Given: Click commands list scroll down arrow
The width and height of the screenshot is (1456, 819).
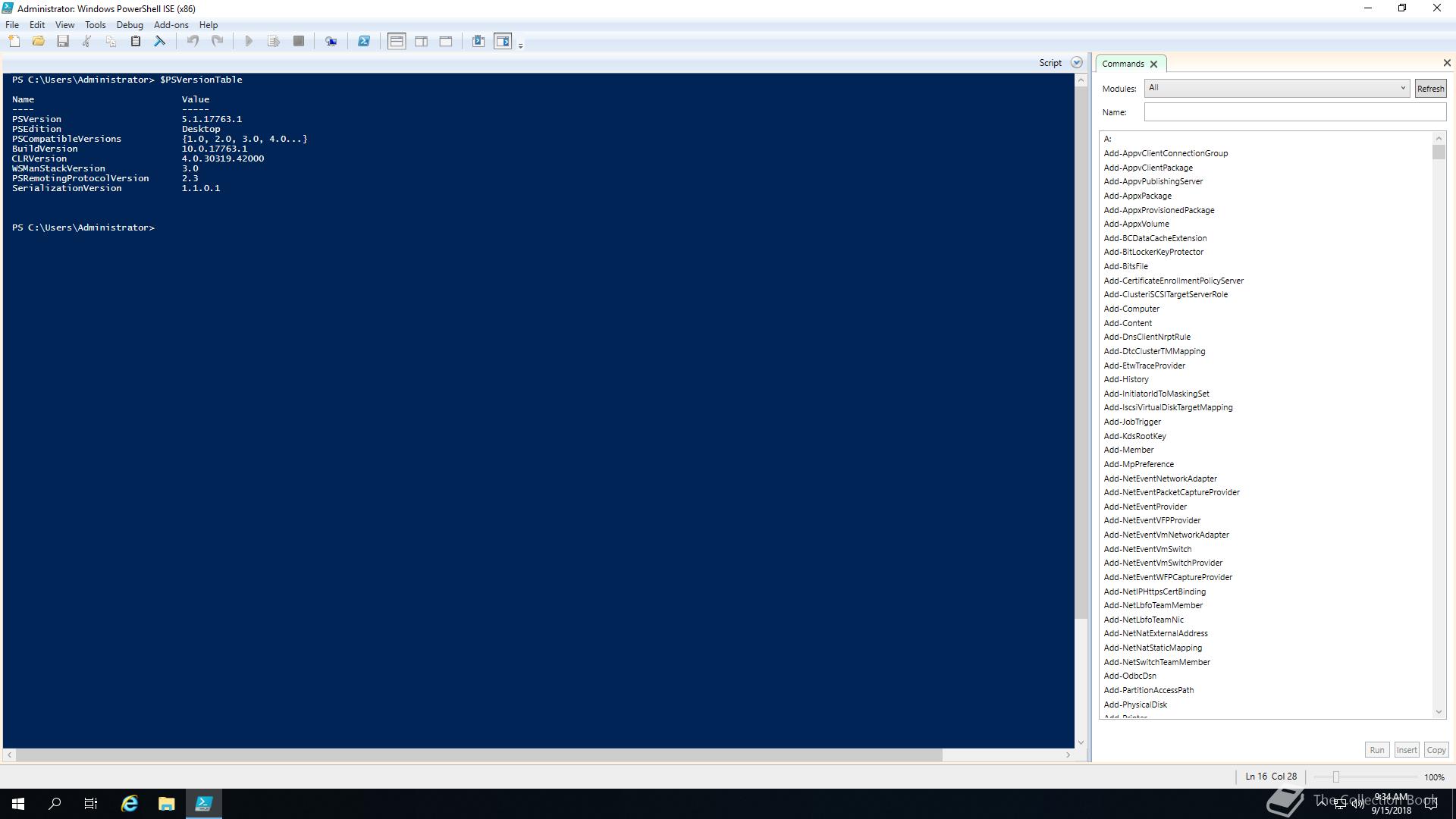Looking at the screenshot, I should (1439, 712).
